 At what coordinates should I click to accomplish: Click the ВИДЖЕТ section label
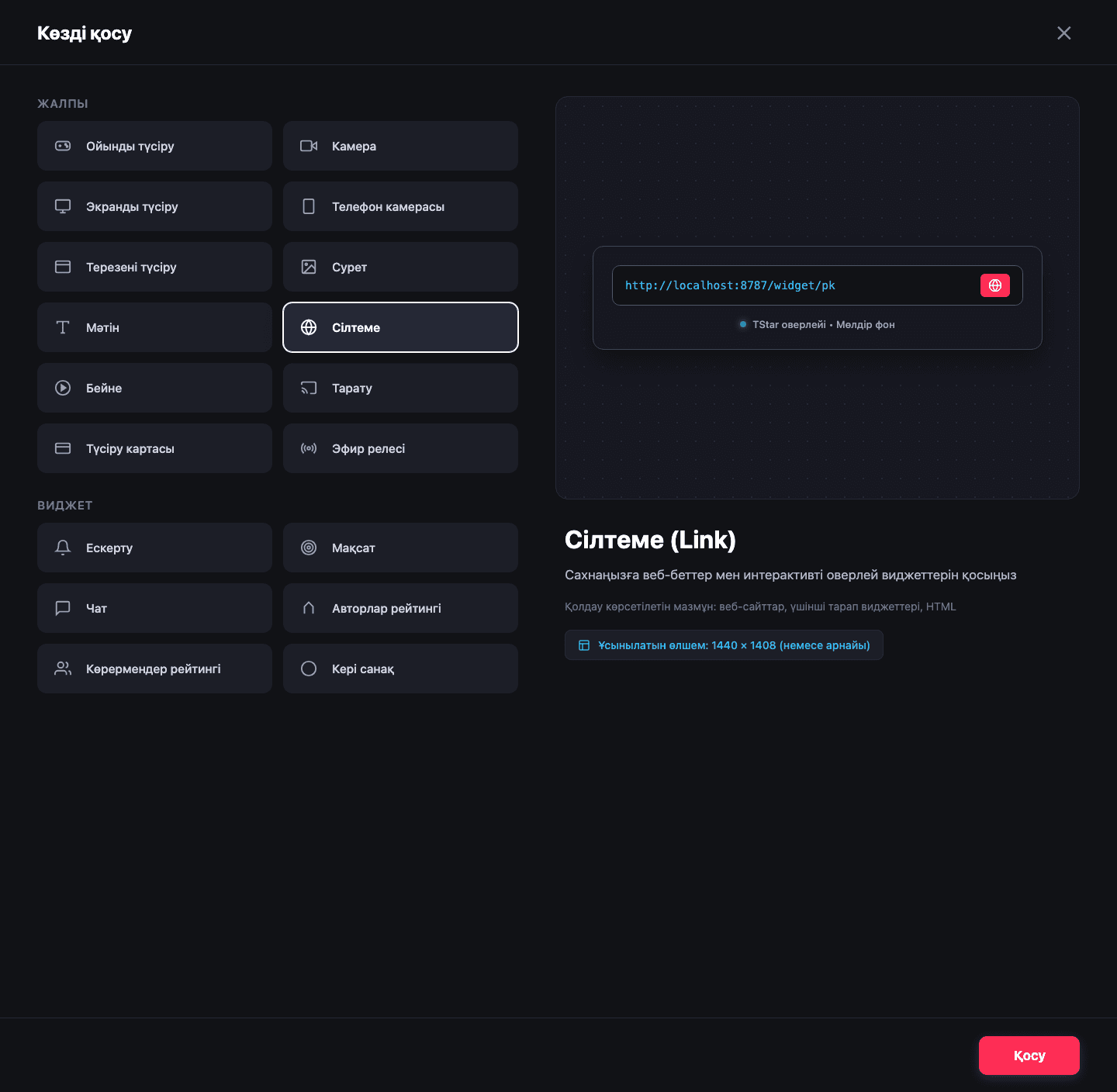tap(65, 506)
